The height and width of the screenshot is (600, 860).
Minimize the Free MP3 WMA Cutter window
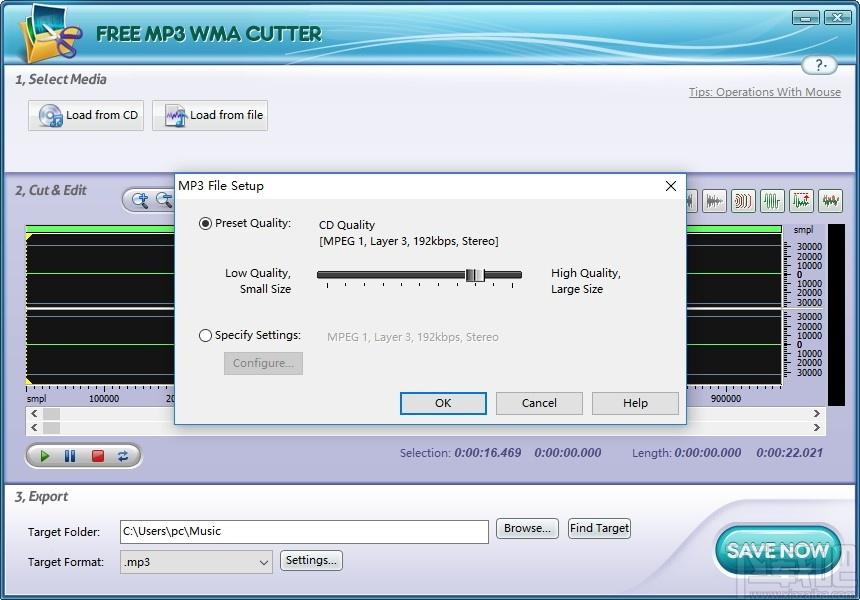coord(806,18)
